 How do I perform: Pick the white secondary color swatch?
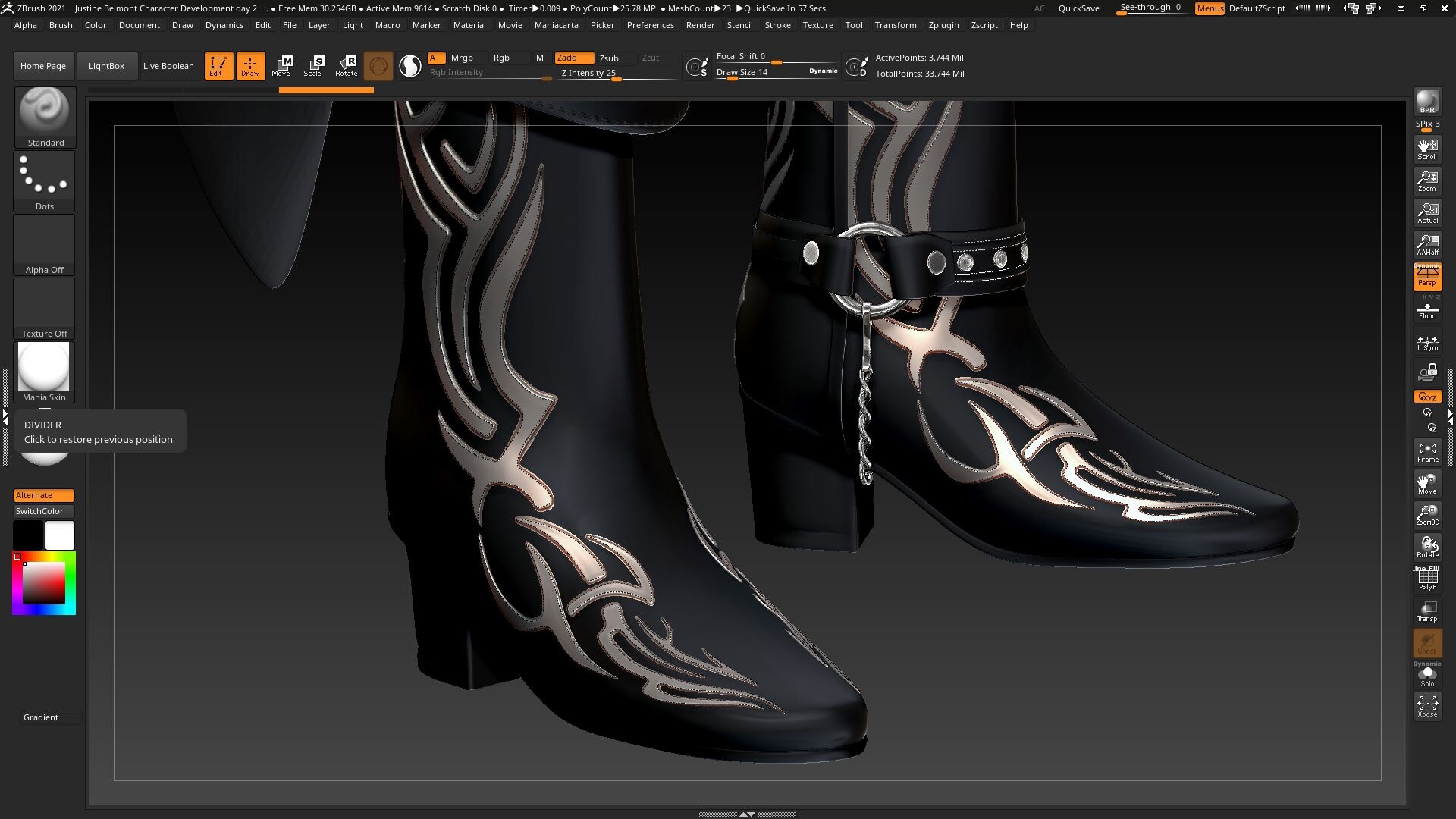pos(60,535)
